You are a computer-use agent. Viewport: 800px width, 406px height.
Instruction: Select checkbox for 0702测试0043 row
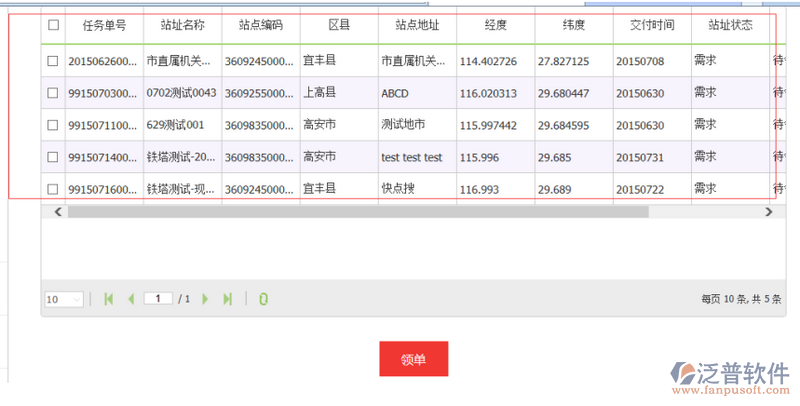[x=53, y=93]
